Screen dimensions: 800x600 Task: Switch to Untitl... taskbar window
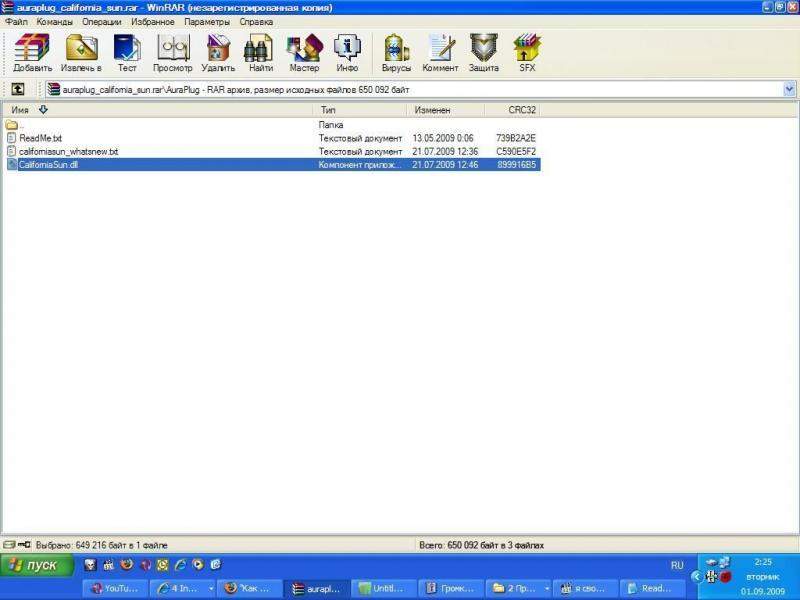[384, 589]
